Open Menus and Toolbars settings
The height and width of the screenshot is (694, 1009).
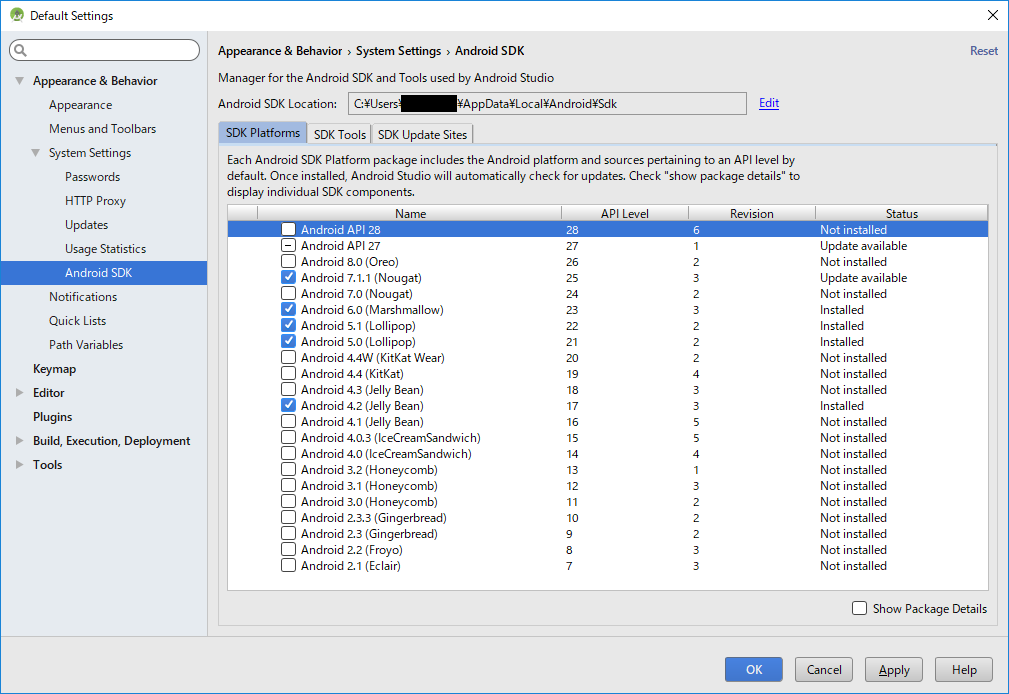pyautogui.click(x=102, y=129)
